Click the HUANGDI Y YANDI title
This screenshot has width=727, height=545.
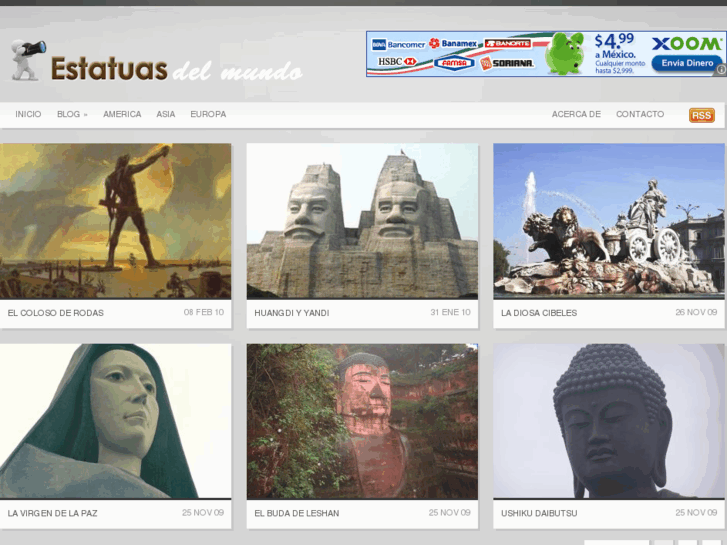tap(292, 313)
